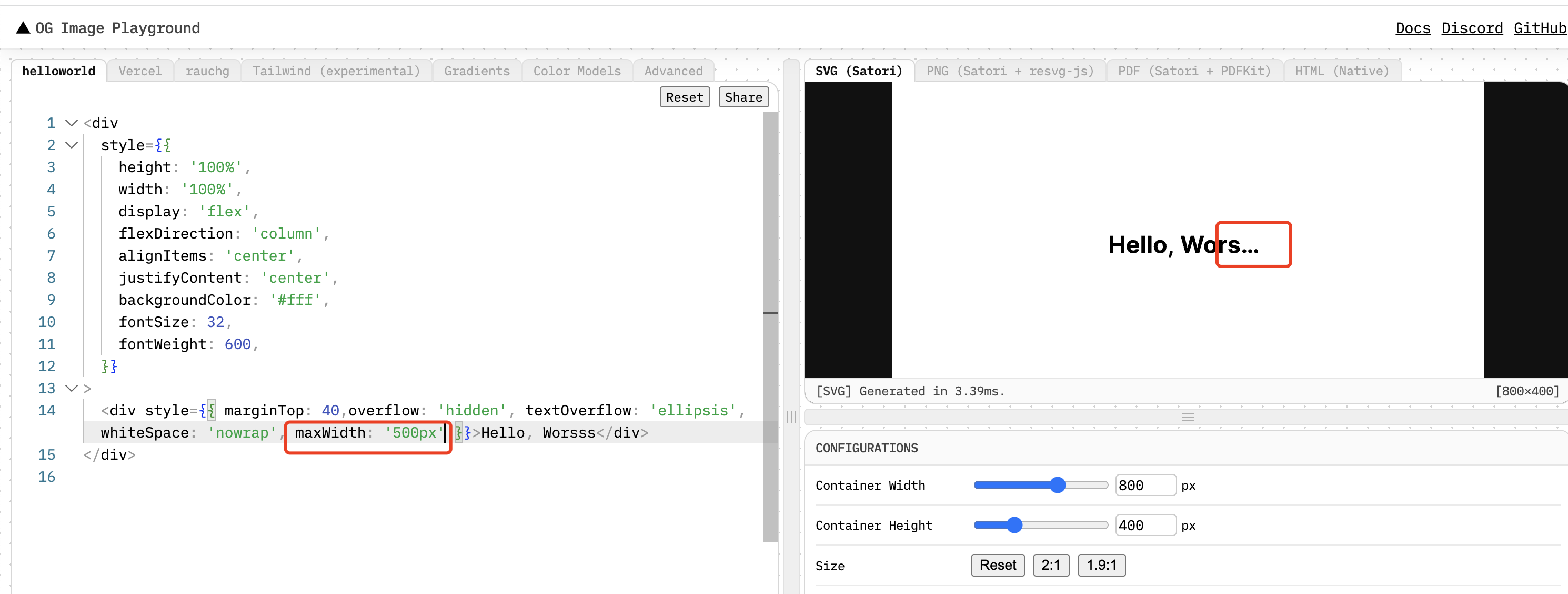This screenshot has width=1568, height=594.
Task: Apply the 1.9:1 size ratio
Action: pyautogui.click(x=1101, y=565)
